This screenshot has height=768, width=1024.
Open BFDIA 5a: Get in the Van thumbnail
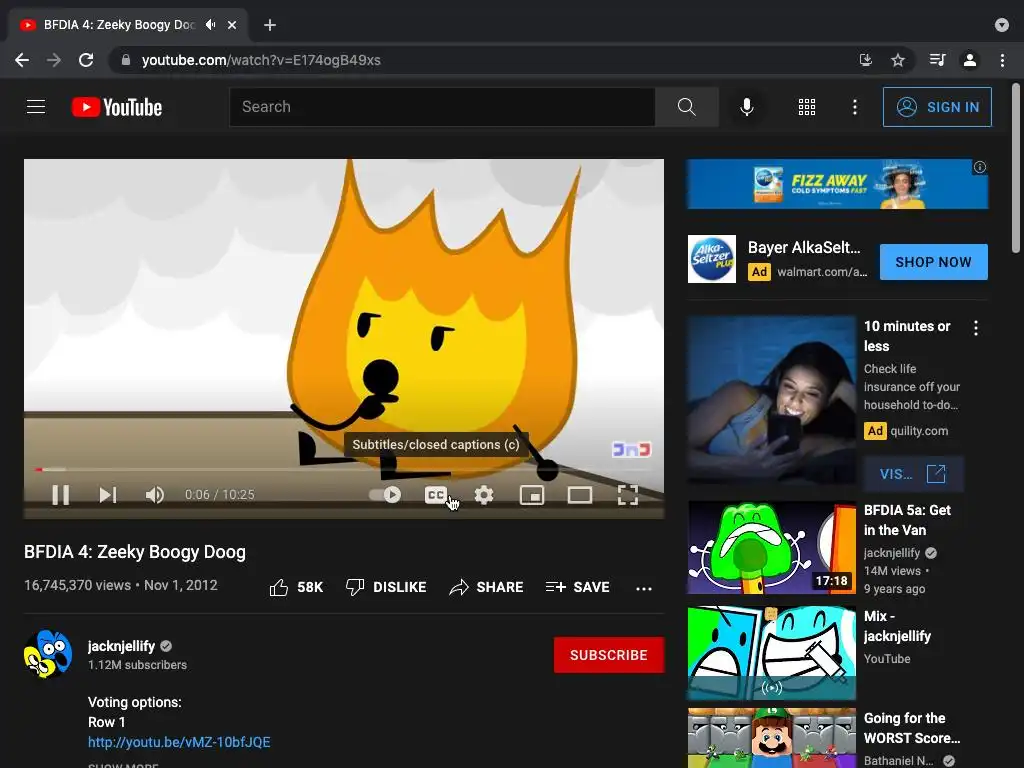772,547
